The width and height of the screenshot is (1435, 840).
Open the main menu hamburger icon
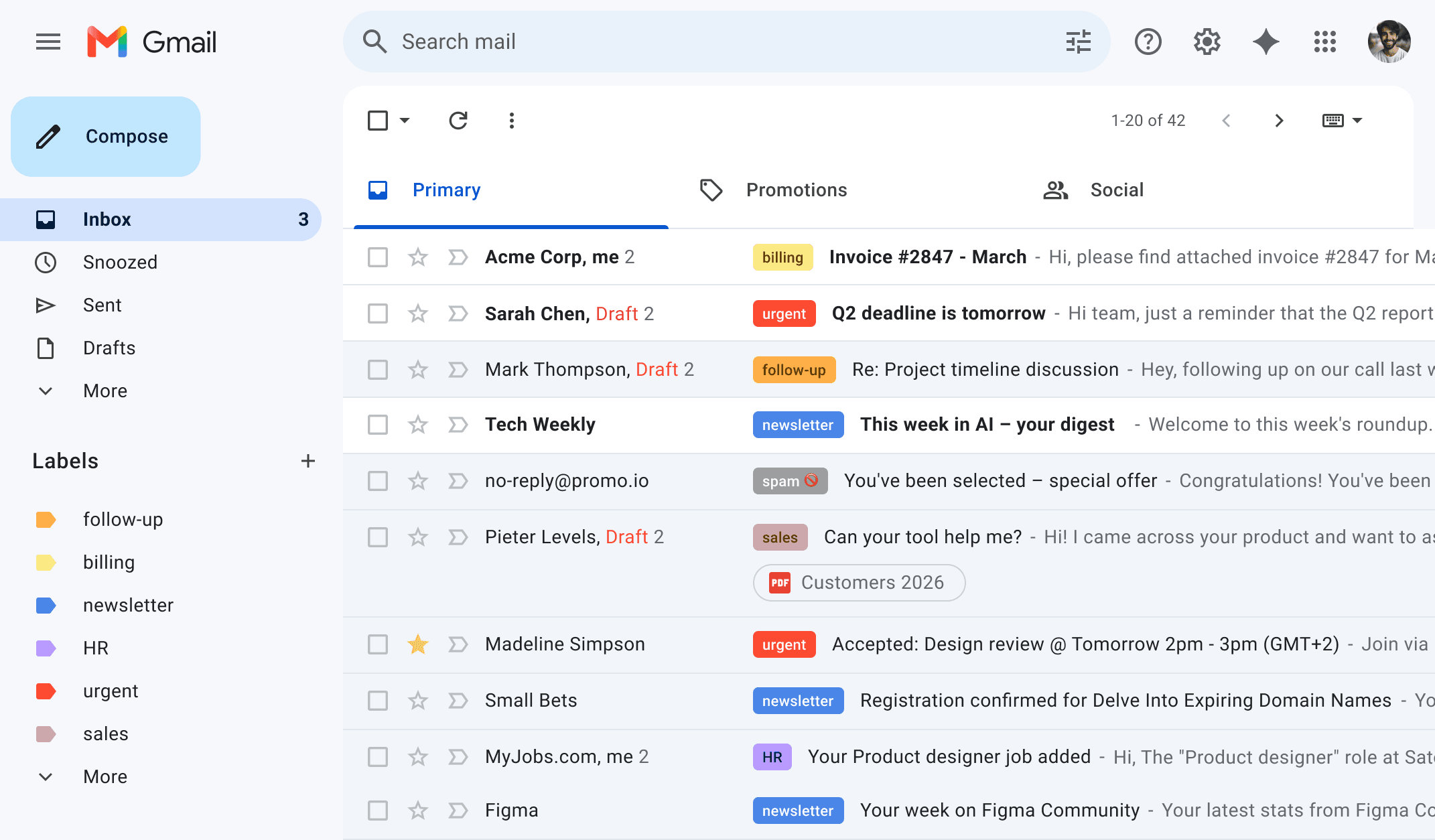pyautogui.click(x=48, y=42)
